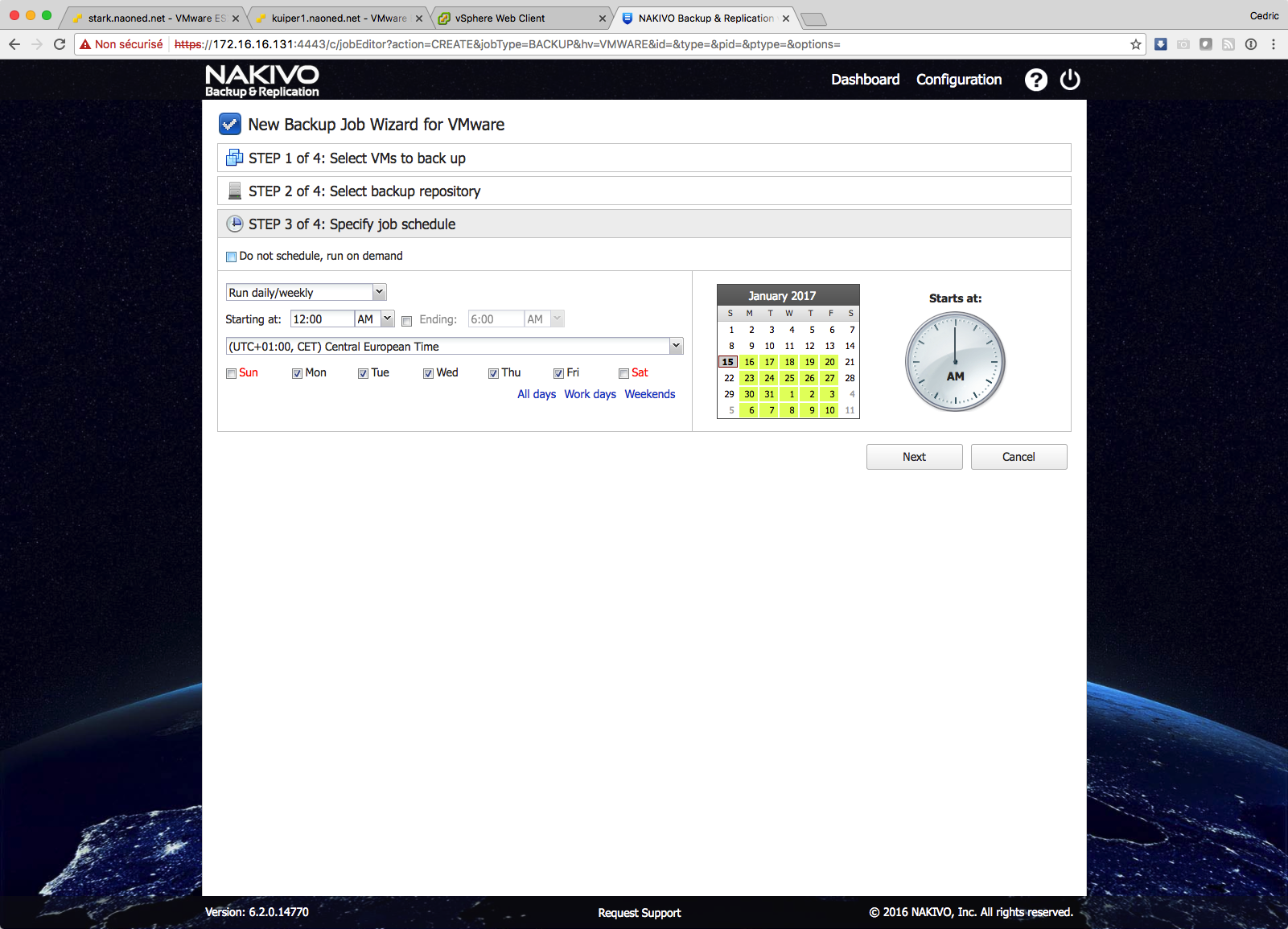The width and height of the screenshot is (1288, 929).
Task: Open the Run daily/weekly dropdown
Action: [x=306, y=293]
